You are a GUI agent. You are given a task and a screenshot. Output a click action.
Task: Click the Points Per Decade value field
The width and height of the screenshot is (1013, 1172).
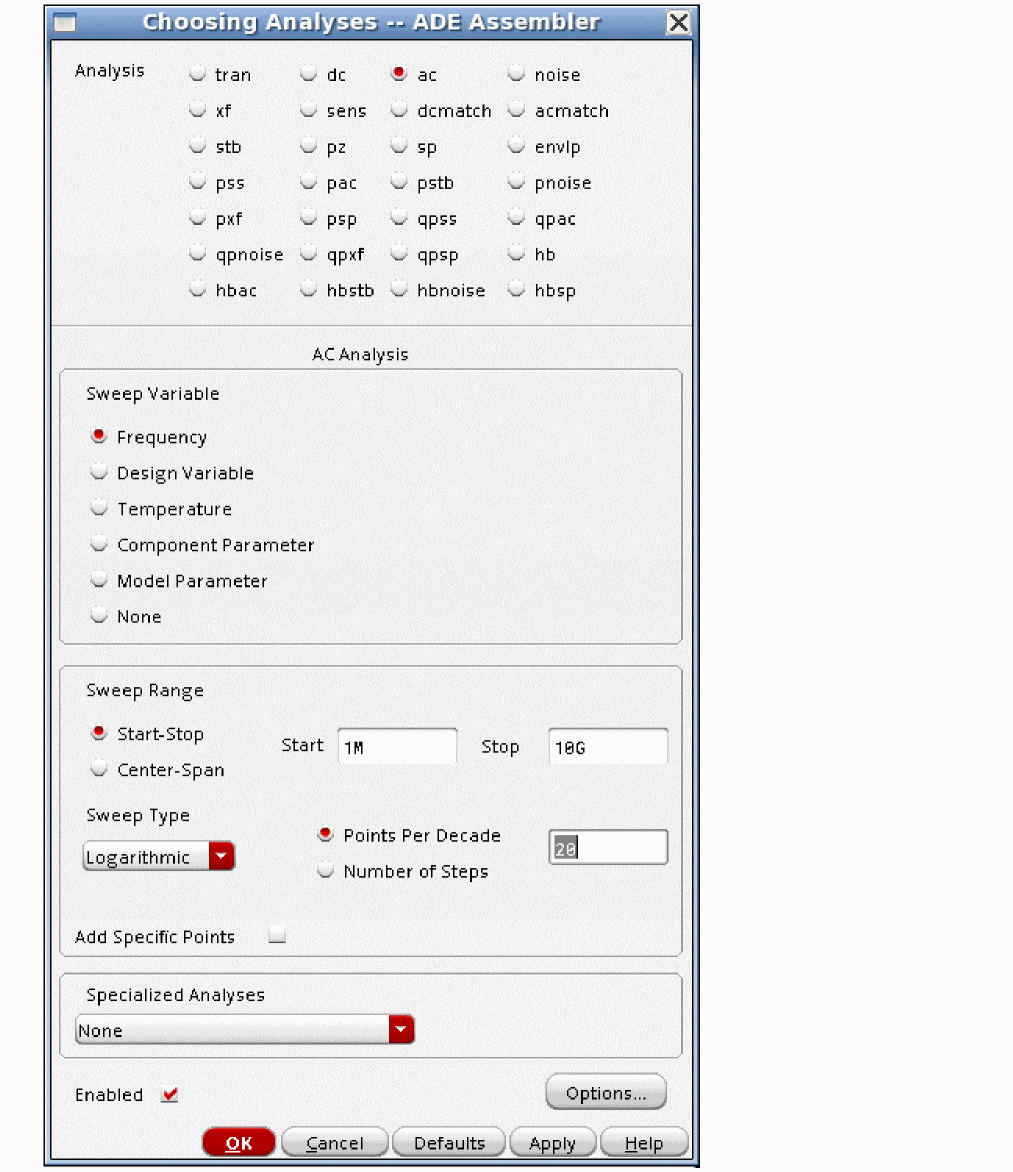[x=608, y=848]
